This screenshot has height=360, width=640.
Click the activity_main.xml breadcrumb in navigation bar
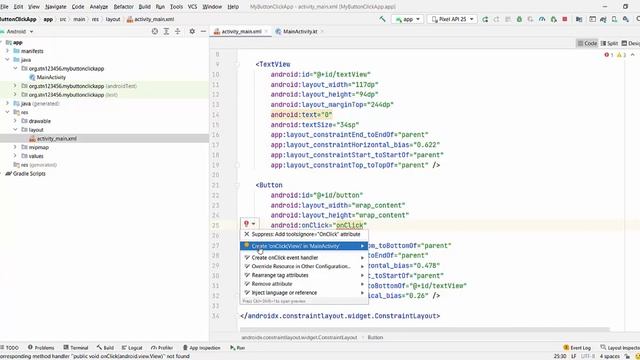(150, 19)
